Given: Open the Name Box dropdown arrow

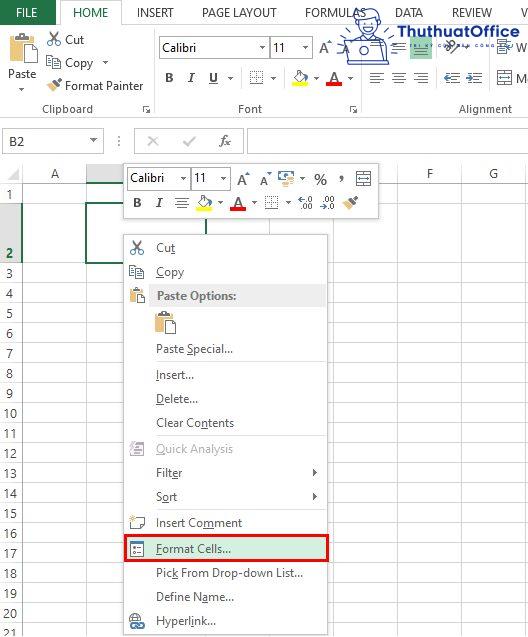Looking at the screenshot, I should click(94, 141).
